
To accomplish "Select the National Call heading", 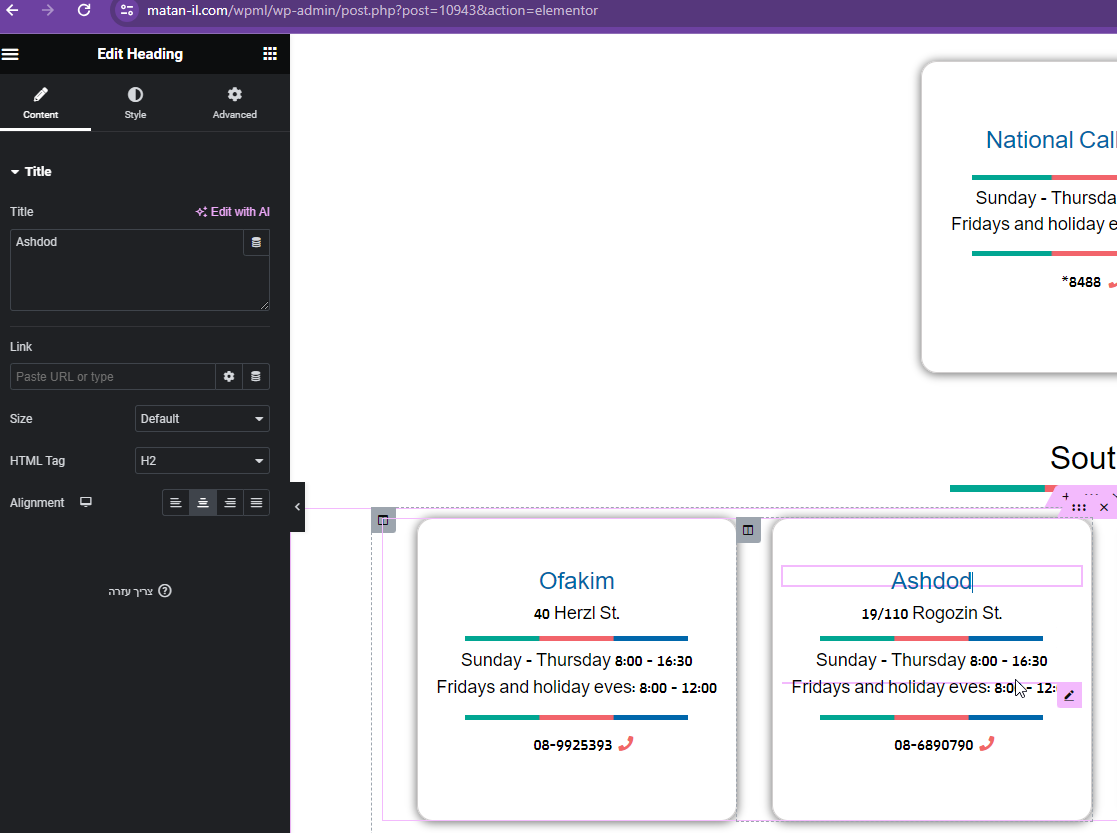I will coord(1051,140).
